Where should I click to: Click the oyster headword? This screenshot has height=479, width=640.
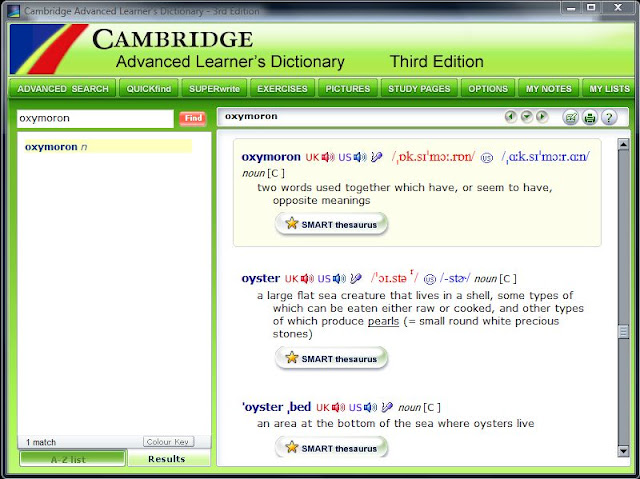pos(260,279)
